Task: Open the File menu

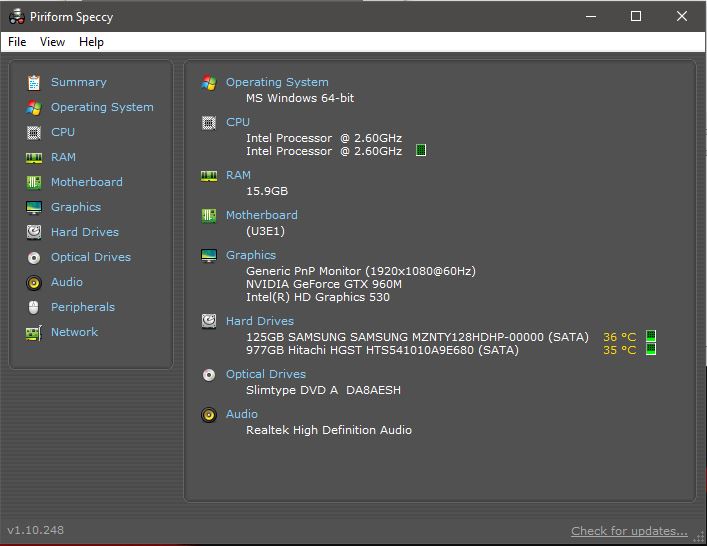Action: point(17,42)
